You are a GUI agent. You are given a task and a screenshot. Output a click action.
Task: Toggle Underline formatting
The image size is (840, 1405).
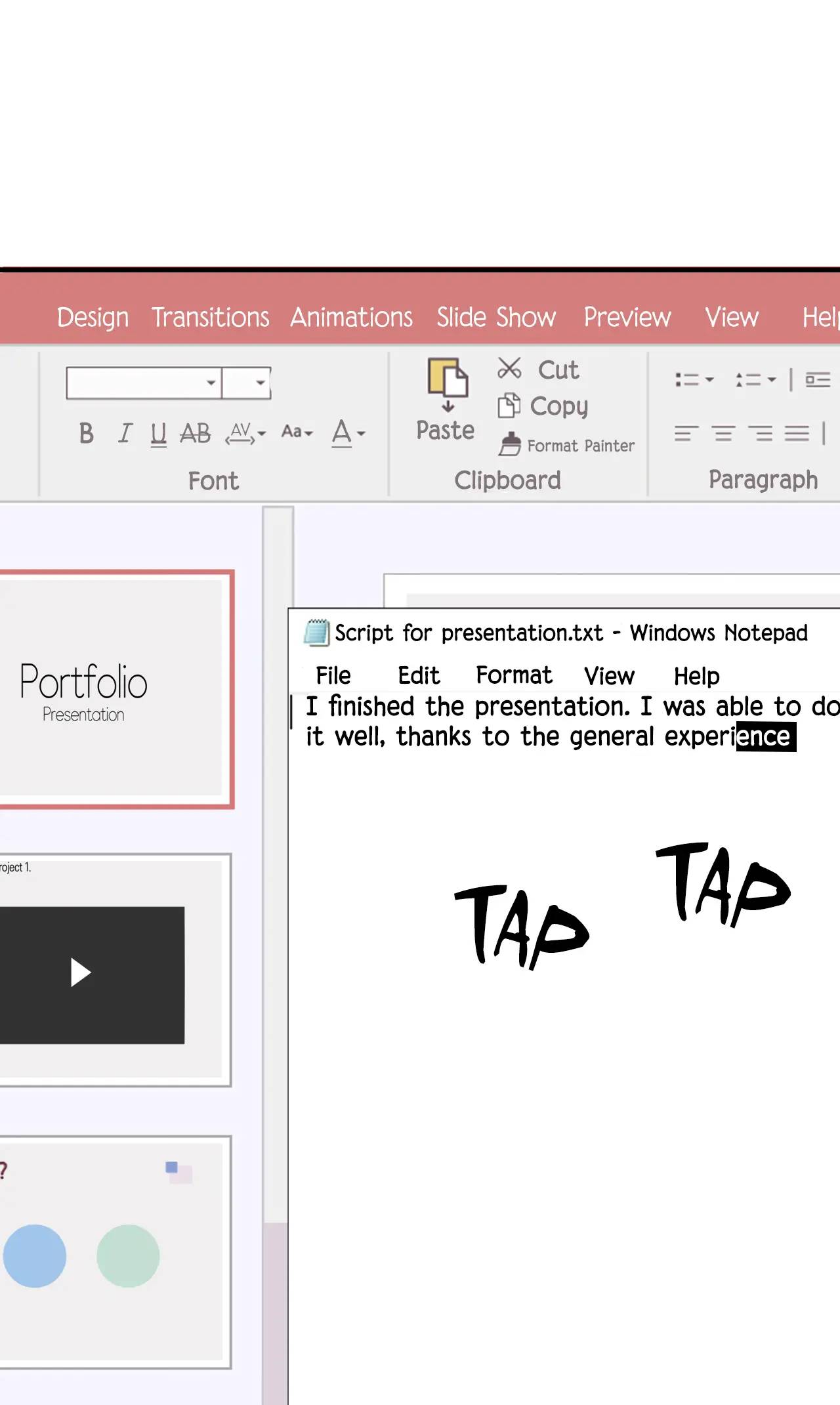158,434
